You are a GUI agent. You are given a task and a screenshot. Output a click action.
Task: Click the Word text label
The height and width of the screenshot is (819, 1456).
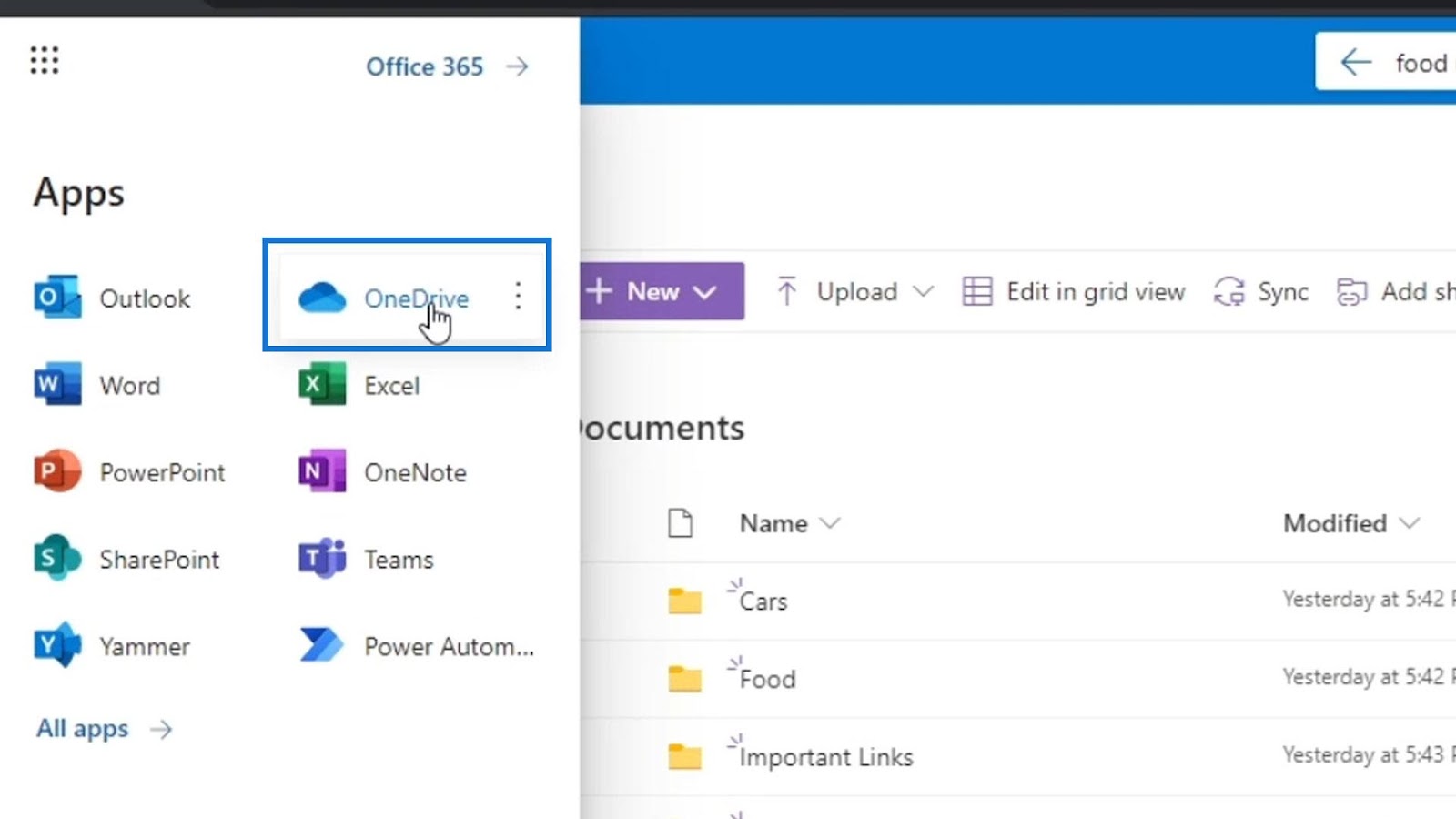[130, 386]
